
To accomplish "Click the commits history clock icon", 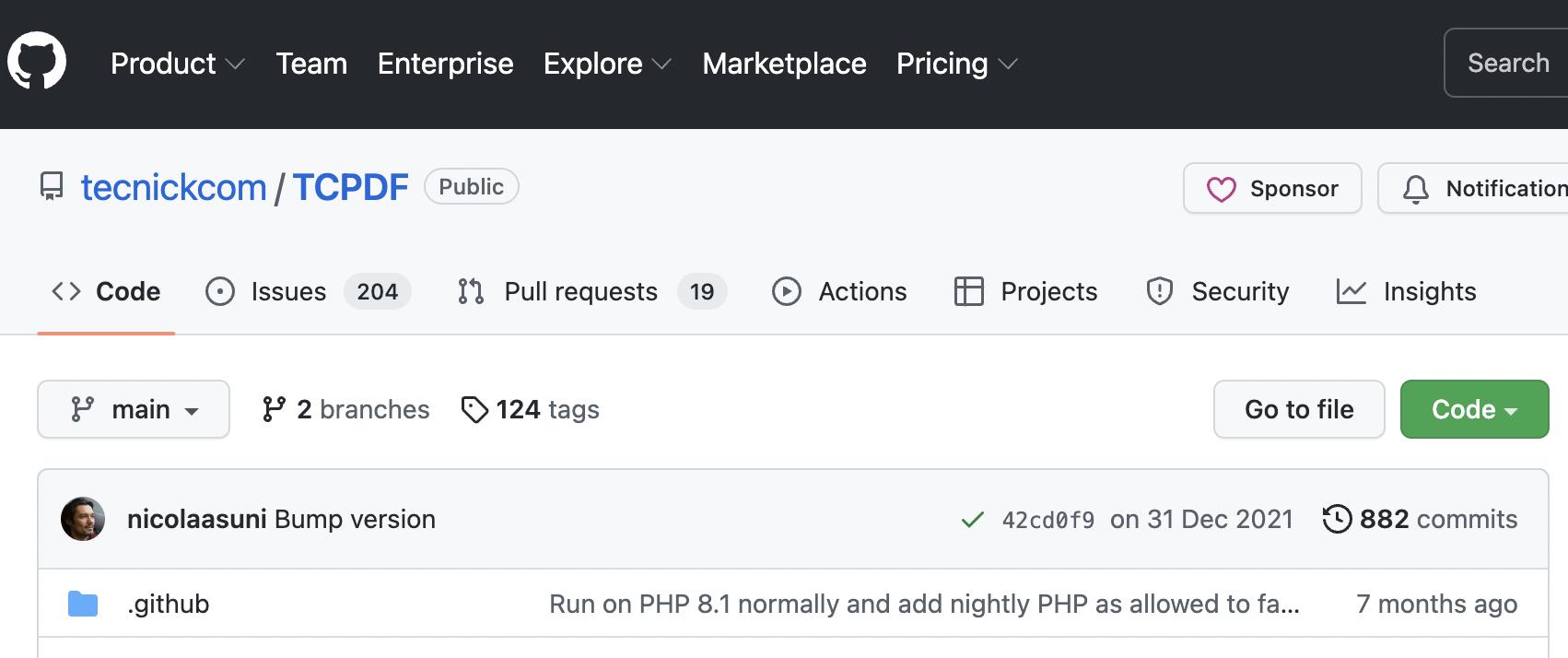I will pyautogui.click(x=1337, y=519).
